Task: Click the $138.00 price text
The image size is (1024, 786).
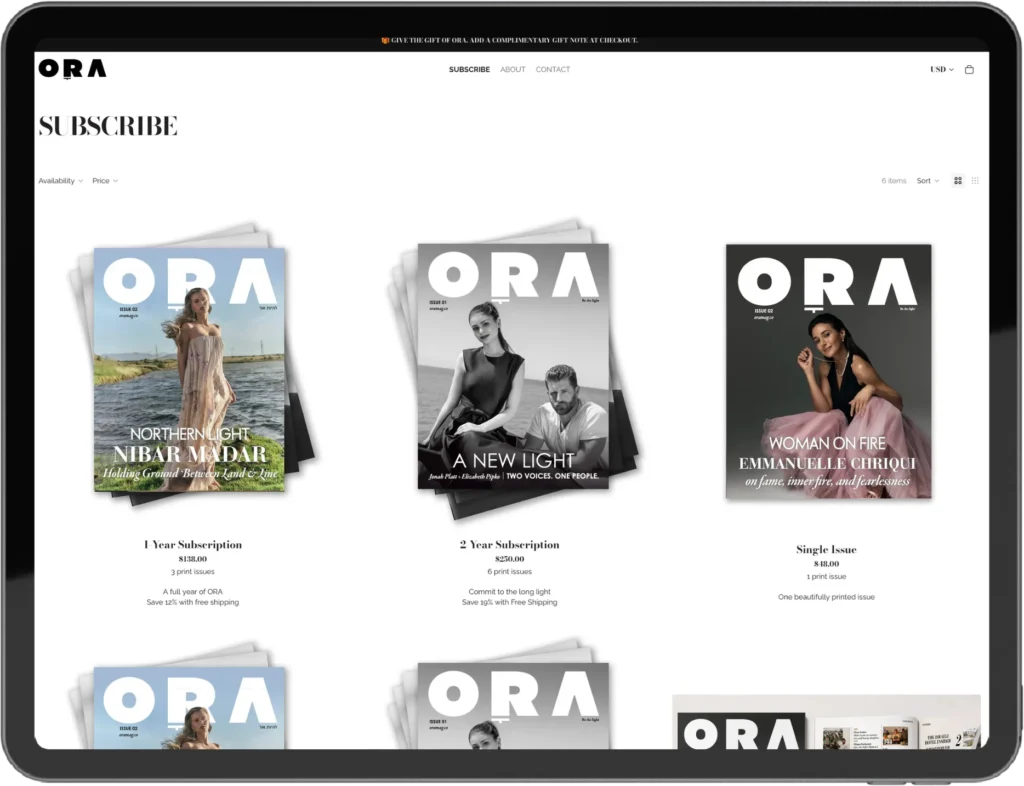Action: 193,559
